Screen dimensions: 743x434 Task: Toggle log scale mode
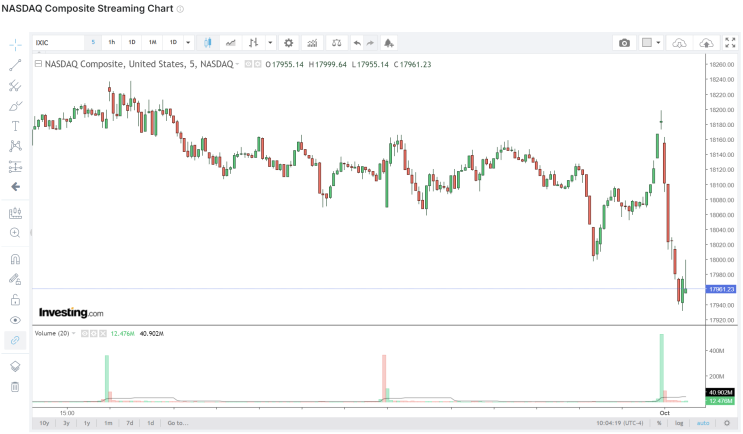[679, 423]
